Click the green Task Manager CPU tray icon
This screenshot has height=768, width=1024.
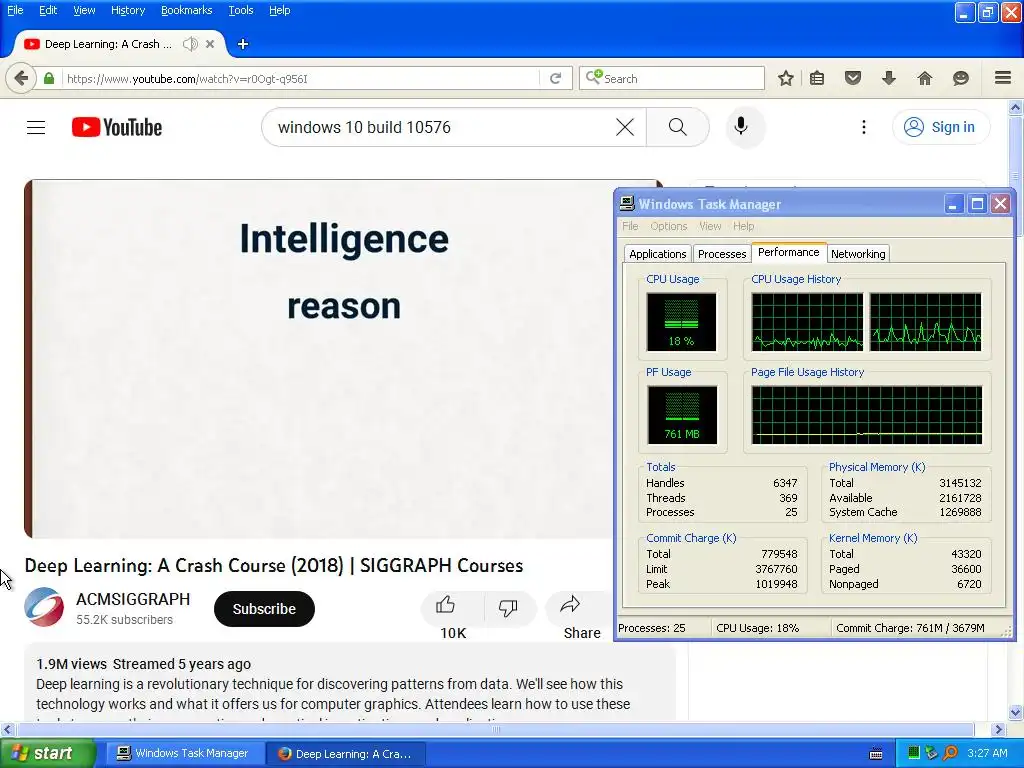click(x=914, y=753)
